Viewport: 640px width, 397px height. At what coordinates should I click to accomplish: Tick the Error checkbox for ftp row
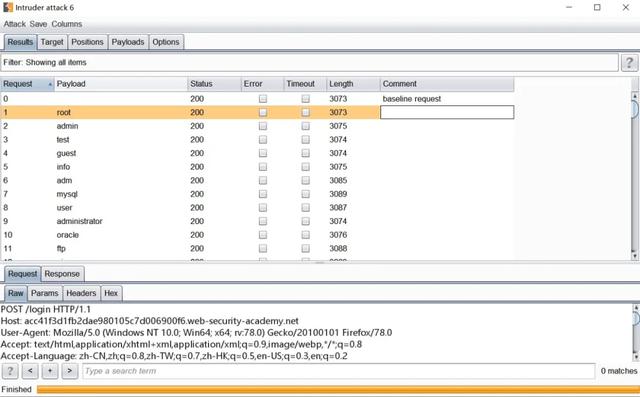pyautogui.click(x=263, y=248)
